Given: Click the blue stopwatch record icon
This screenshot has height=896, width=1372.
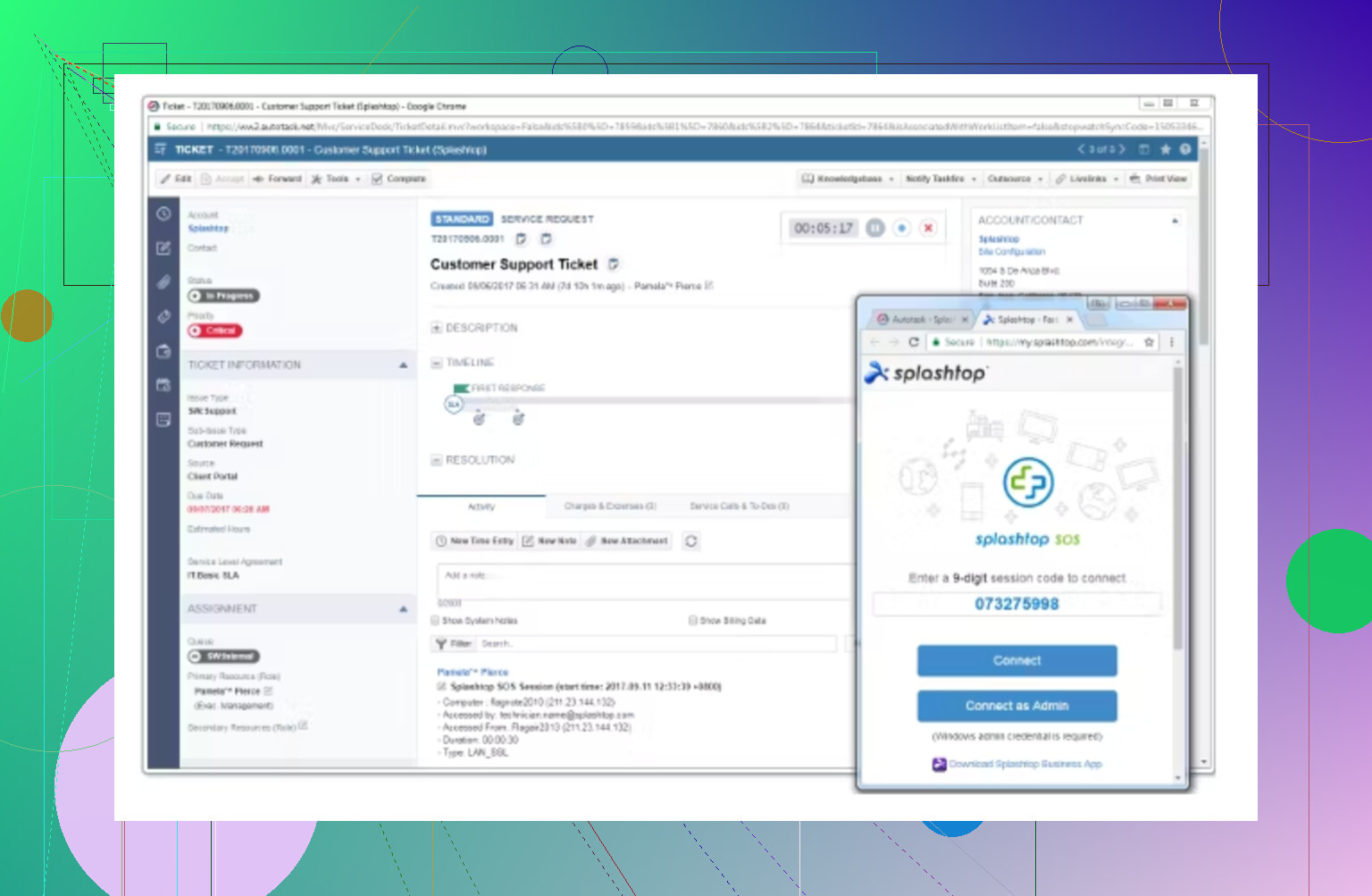Looking at the screenshot, I should (902, 229).
